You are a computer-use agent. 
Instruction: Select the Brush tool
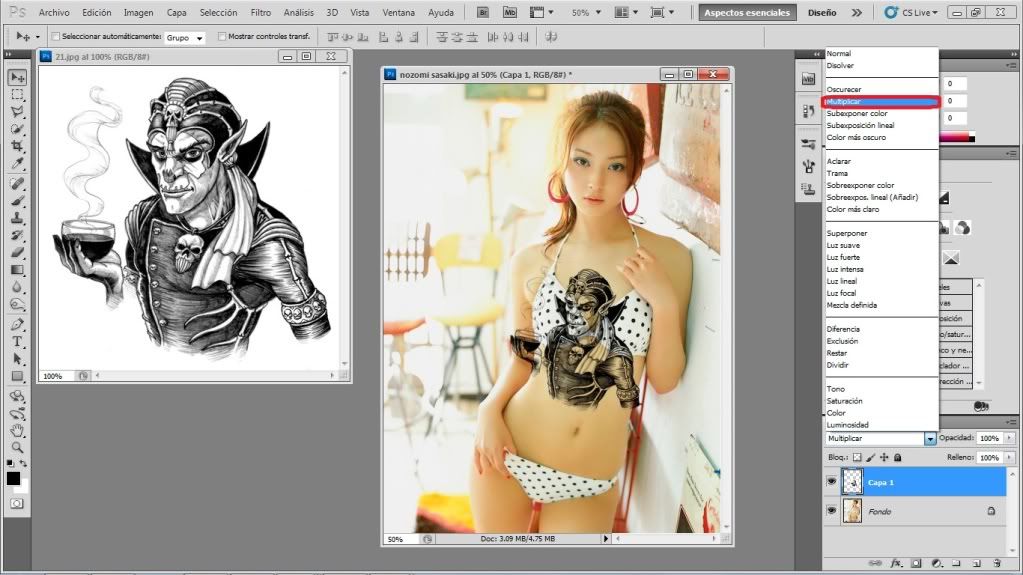tap(18, 201)
